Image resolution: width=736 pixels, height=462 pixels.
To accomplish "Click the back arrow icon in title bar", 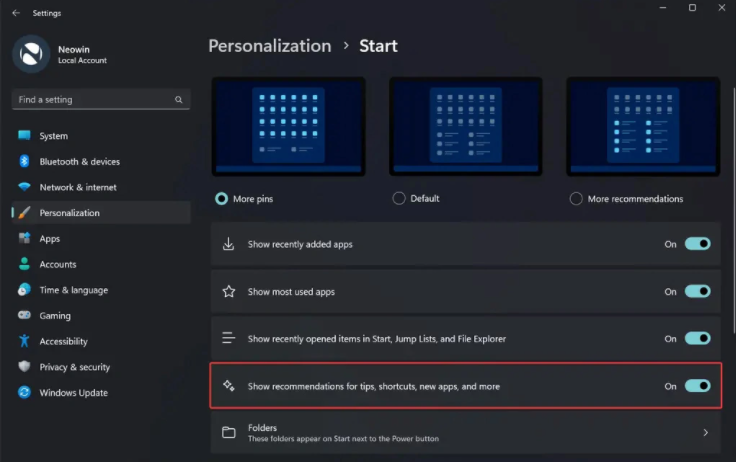I will [x=15, y=13].
